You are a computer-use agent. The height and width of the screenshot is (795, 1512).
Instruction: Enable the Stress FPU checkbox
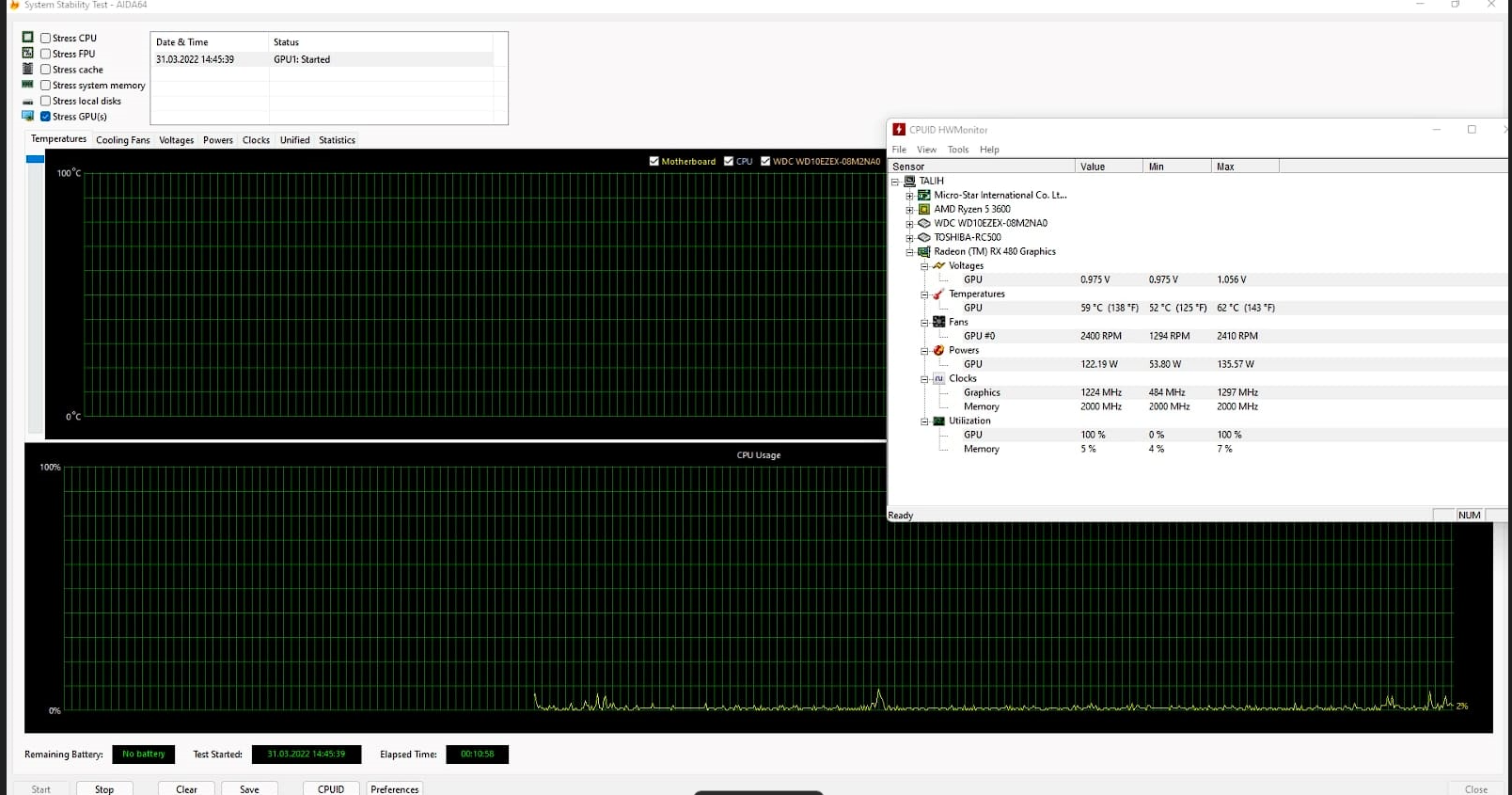(x=45, y=54)
